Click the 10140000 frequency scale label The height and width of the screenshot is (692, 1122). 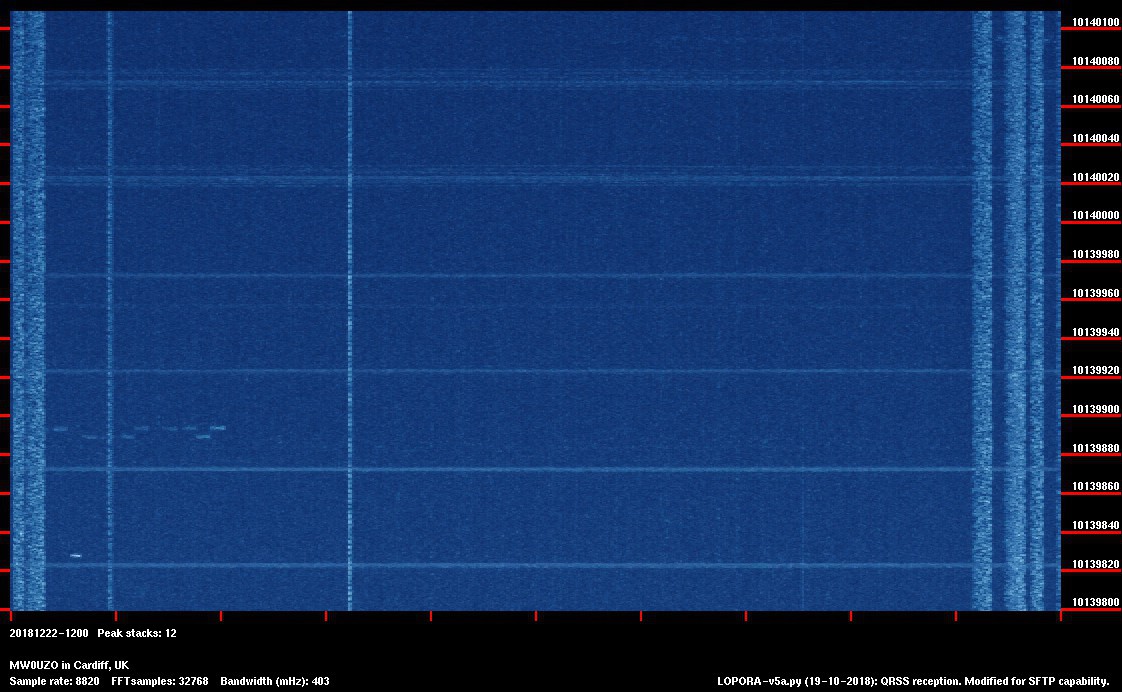click(x=1095, y=216)
